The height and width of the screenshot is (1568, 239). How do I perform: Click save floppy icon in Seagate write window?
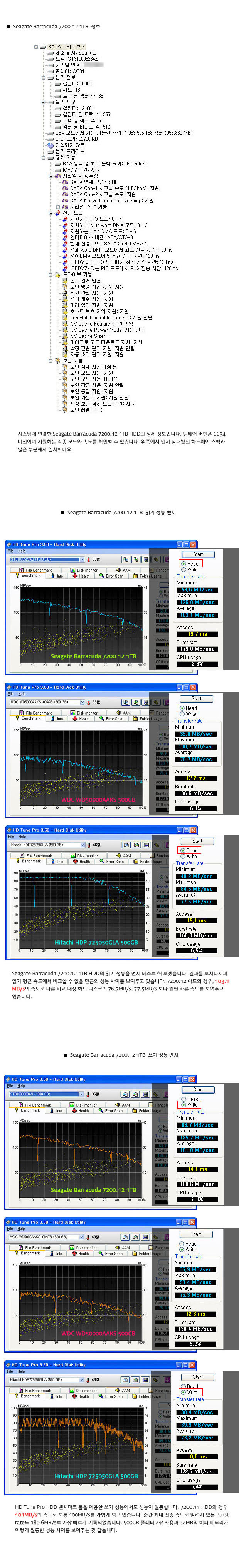click(145, 1094)
